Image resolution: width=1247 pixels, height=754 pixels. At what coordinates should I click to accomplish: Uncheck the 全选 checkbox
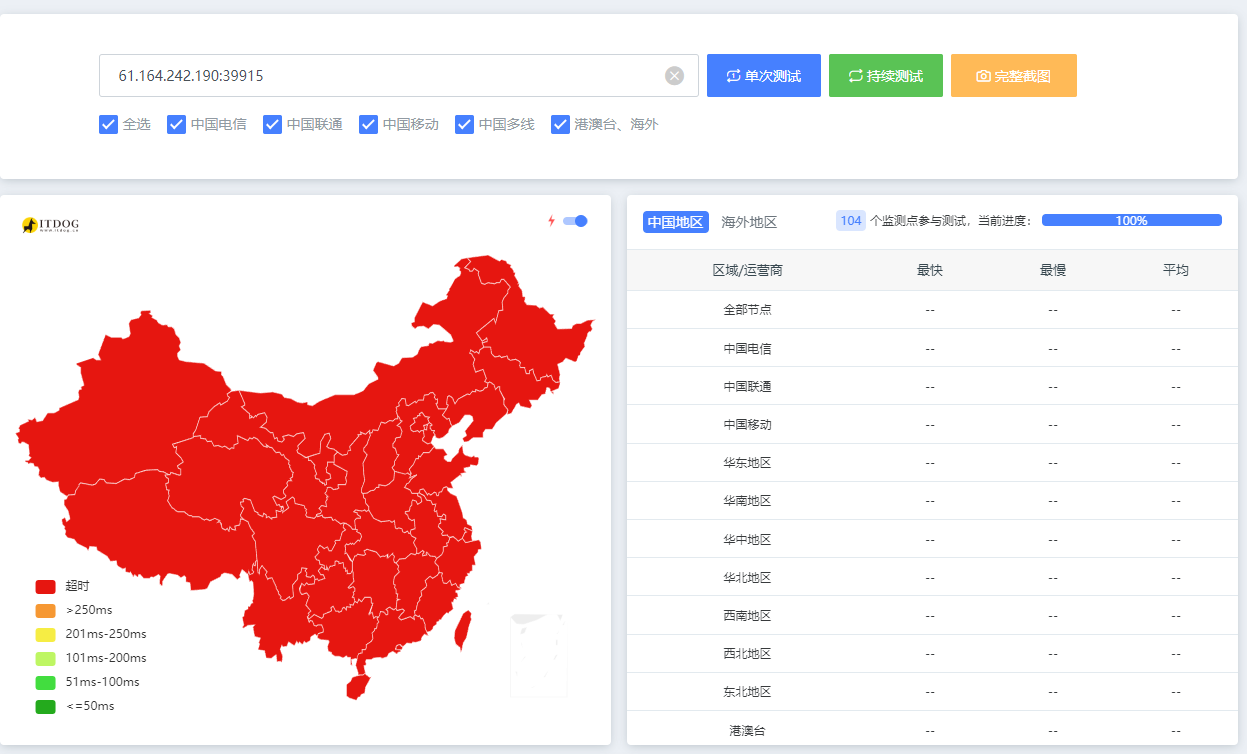point(109,124)
